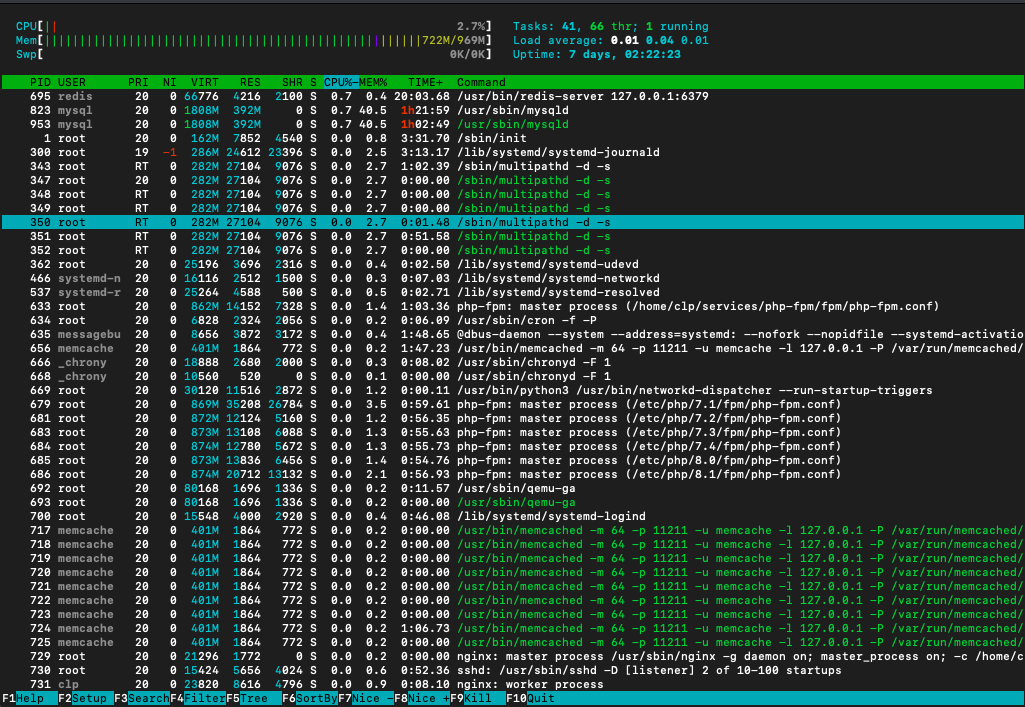Select php-fpm 7.2 master process row
Viewport: 1025px width, 707px height.
click(x=512, y=418)
